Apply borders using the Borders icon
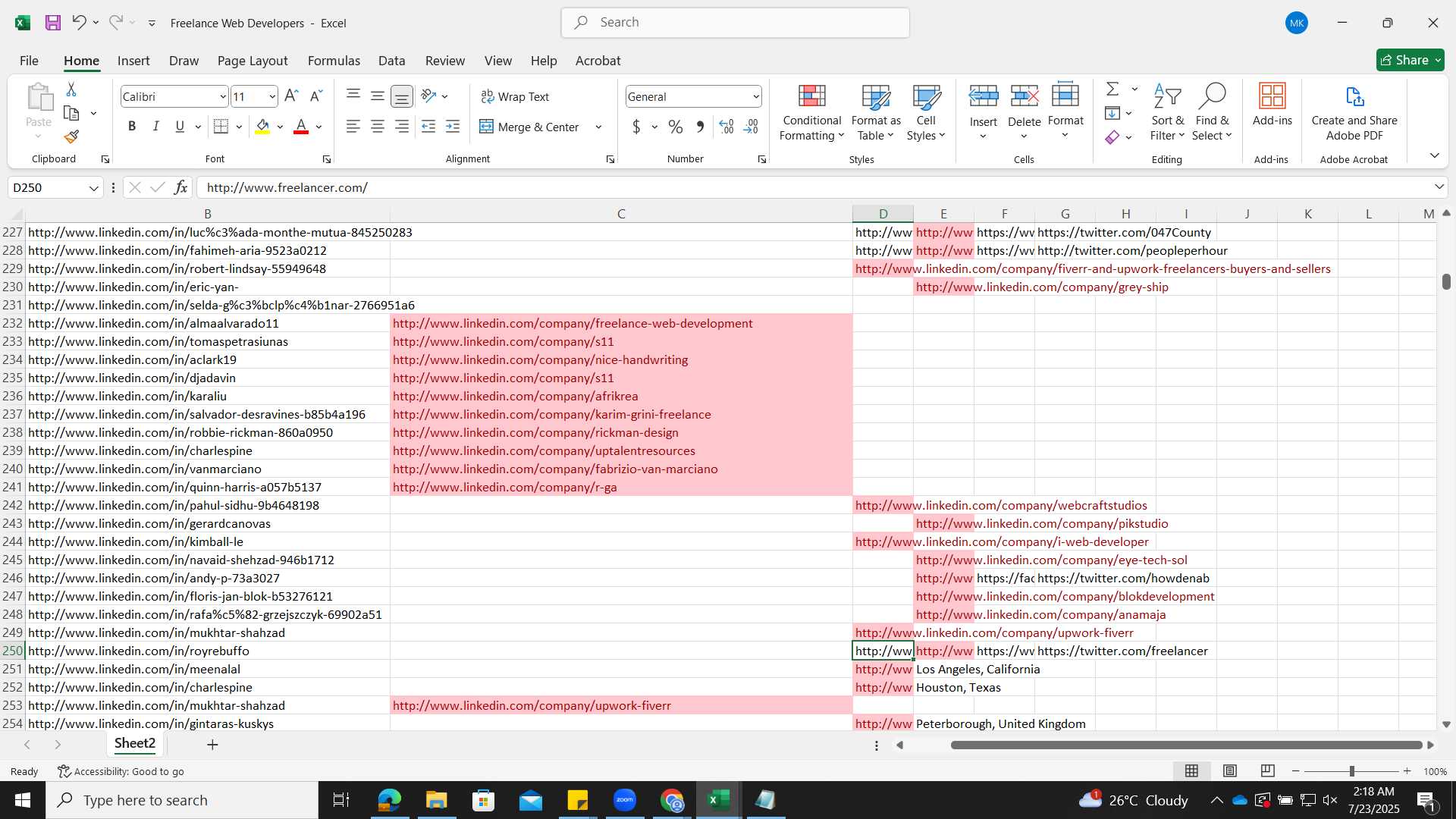 [x=221, y=127]
